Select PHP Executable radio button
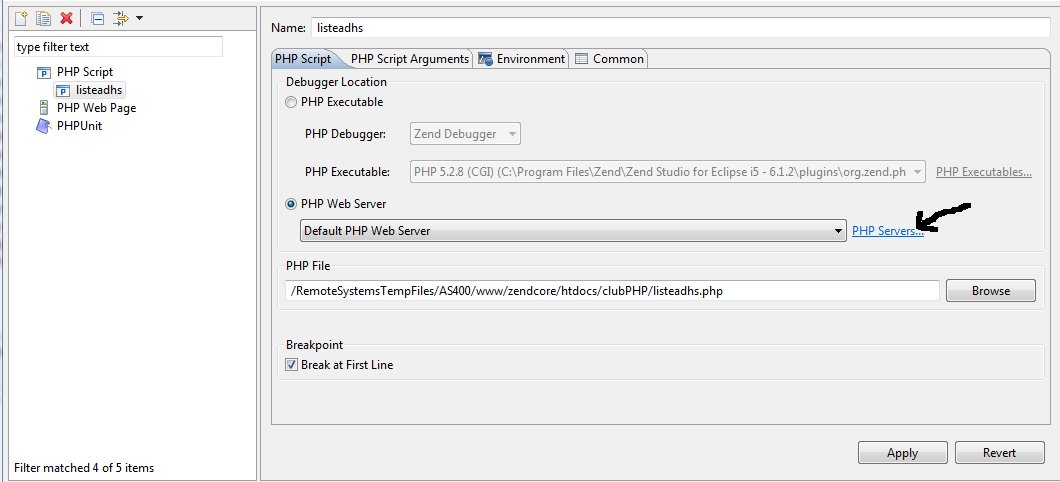Screen dimensions: 1060x482 291,102
